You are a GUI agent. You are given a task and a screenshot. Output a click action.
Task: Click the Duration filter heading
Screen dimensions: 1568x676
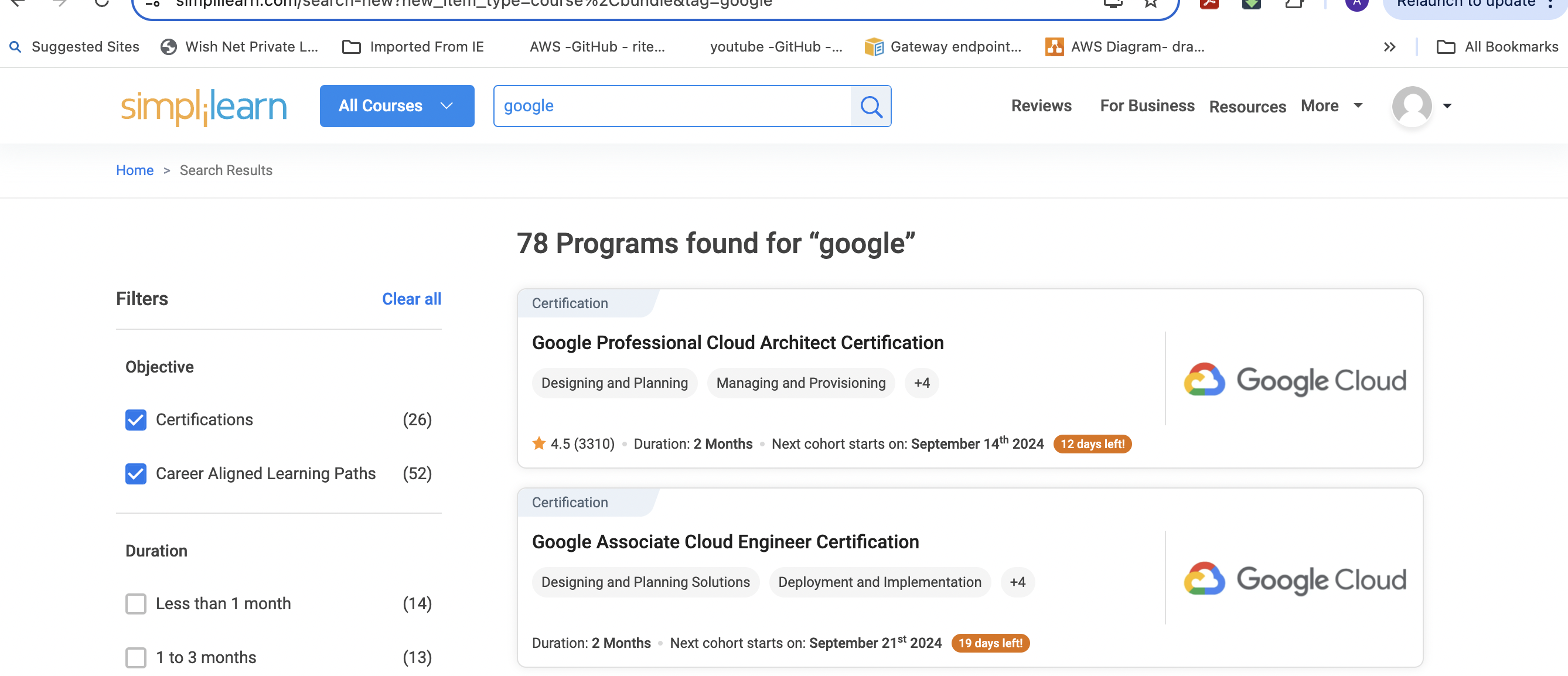tap(156, 551)
